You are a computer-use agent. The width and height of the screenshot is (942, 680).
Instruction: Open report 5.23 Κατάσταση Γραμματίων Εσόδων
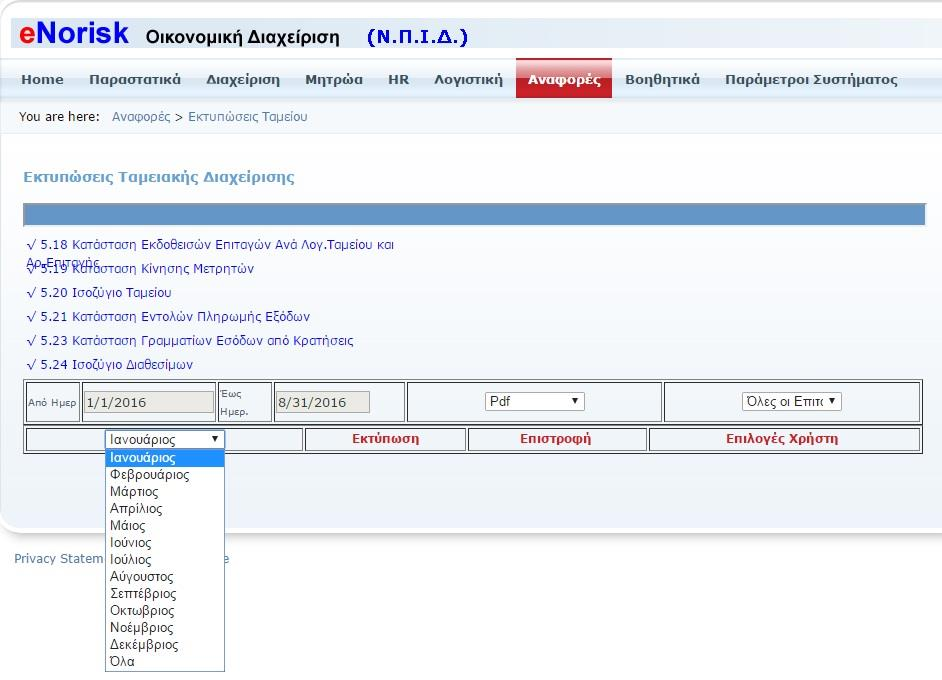[x=190, y=341]
